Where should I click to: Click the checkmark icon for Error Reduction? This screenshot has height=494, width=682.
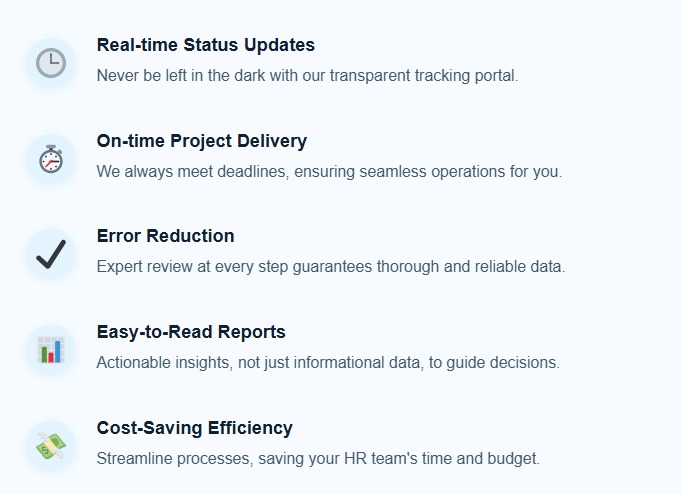click(50, 255)
